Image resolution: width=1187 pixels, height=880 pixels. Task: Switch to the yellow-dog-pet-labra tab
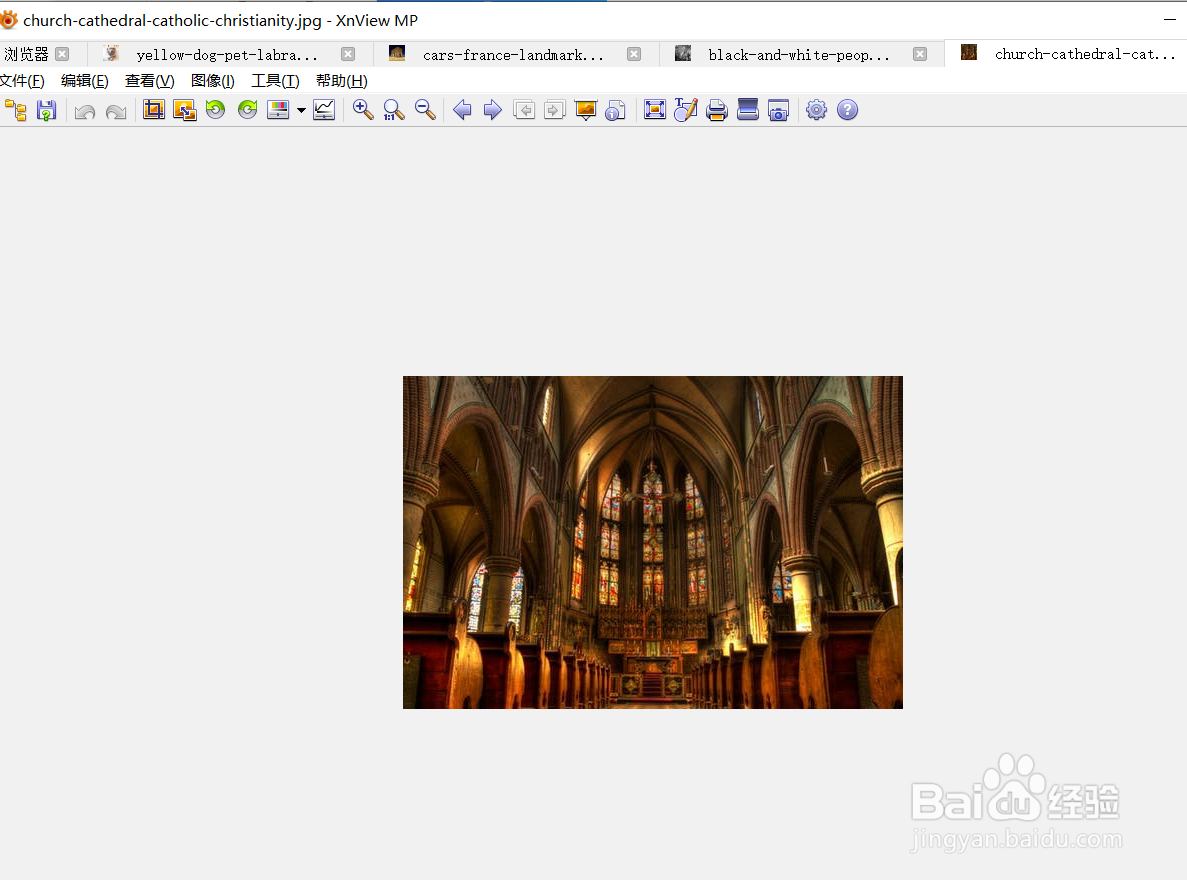(226, 55)
